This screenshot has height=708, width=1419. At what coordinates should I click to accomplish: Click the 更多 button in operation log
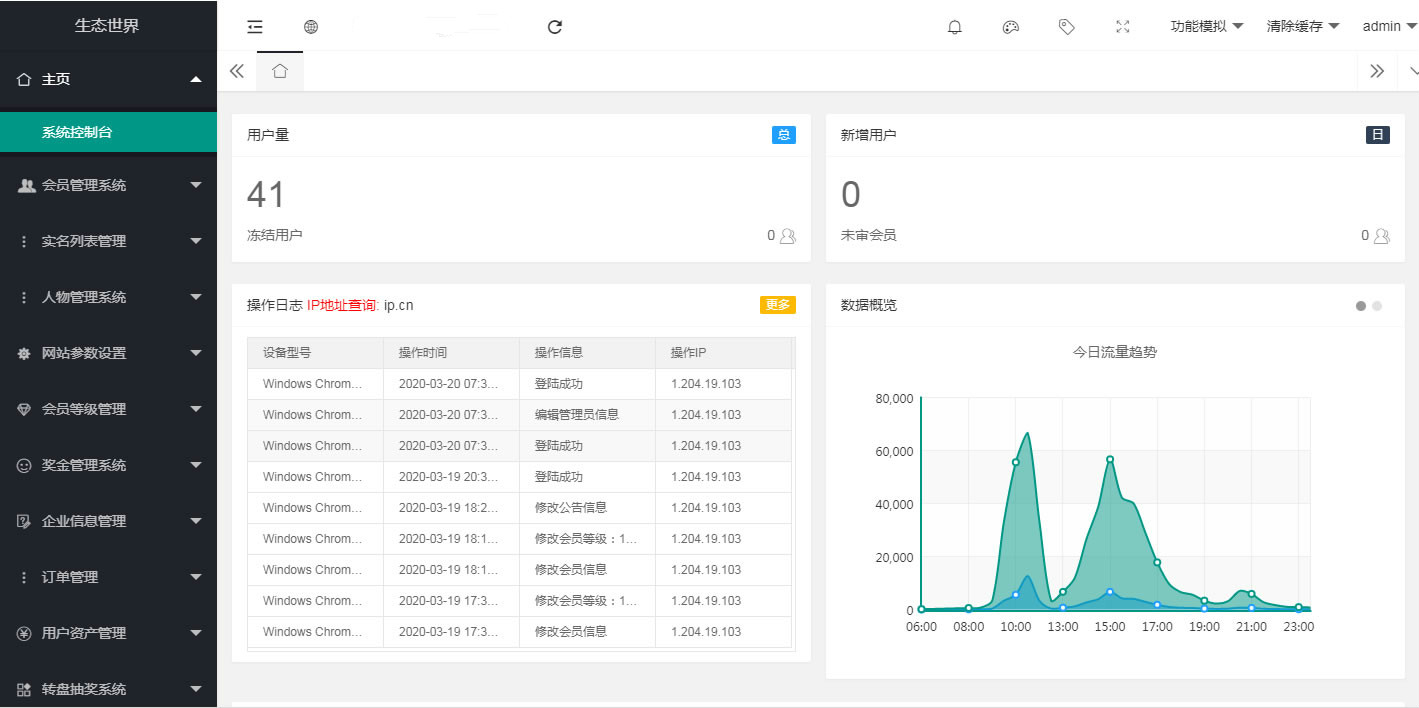(777, 305)
